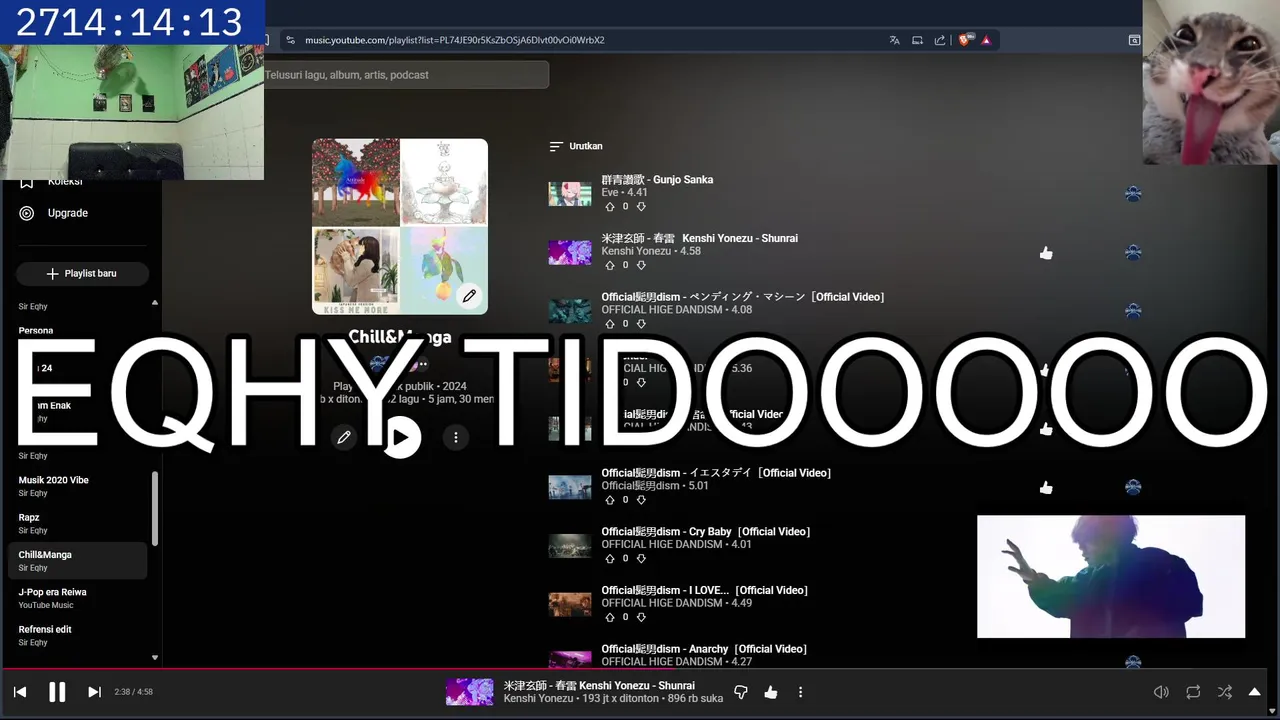
Task: Upvote the I LOVE... track
Action: coord(610,617)
